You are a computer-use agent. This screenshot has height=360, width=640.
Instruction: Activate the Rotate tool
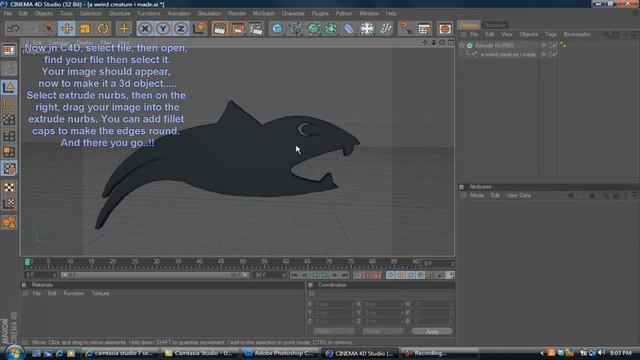(103, 29)
